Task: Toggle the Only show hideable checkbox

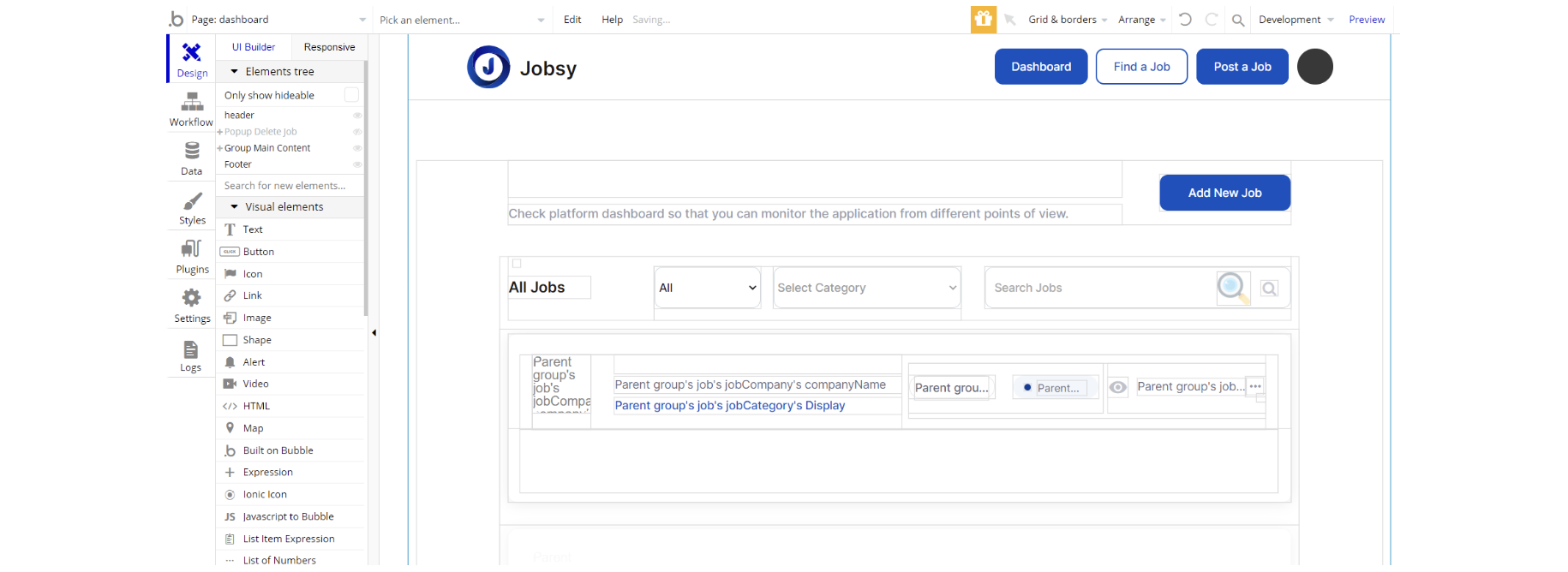Action: pyautogui.click(x=351, y=95)
